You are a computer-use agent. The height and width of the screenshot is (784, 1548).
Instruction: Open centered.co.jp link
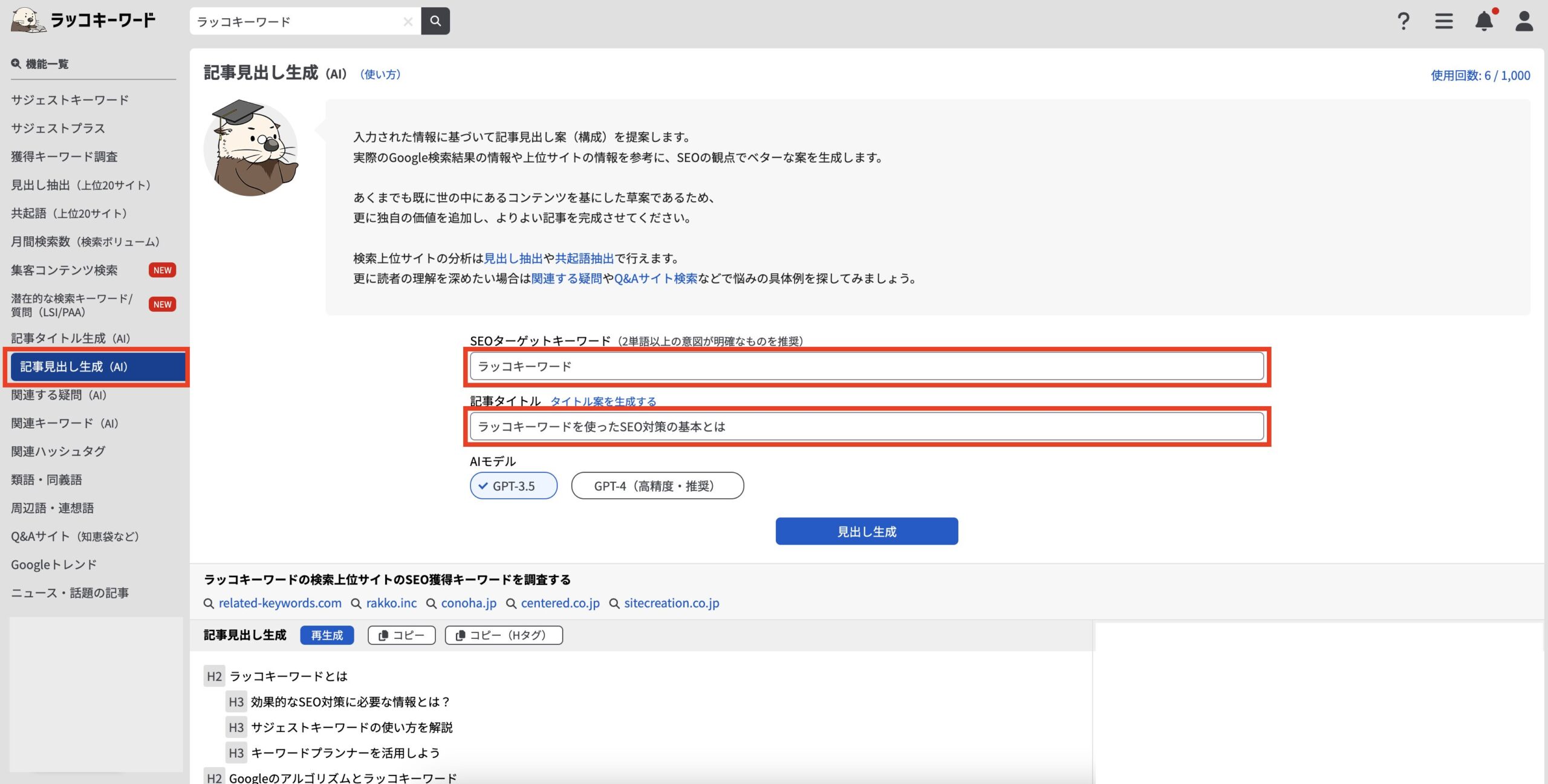[x=561, y=603]
